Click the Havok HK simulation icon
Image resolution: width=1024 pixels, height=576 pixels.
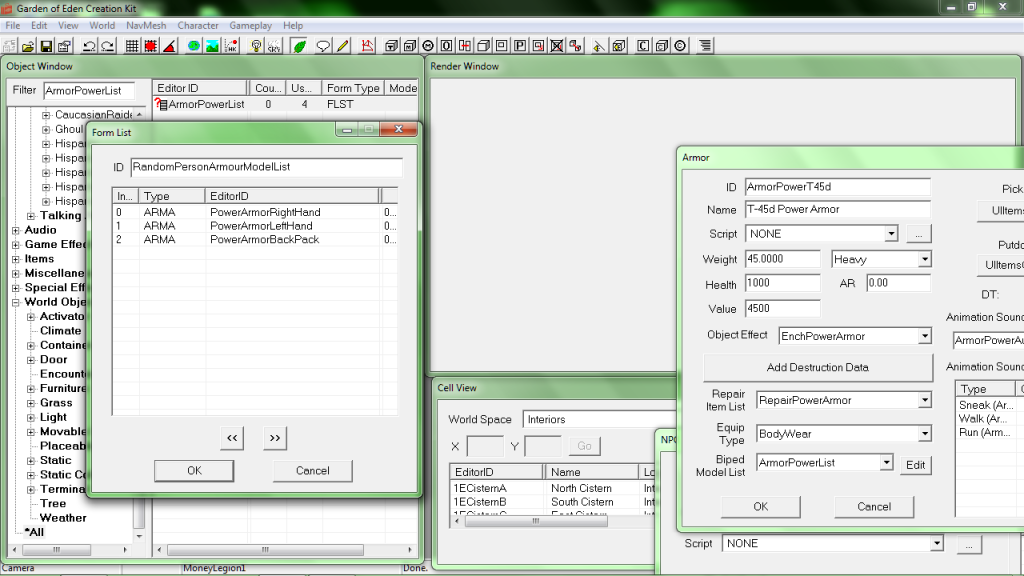pyautogui.click(x=231, y=46)
